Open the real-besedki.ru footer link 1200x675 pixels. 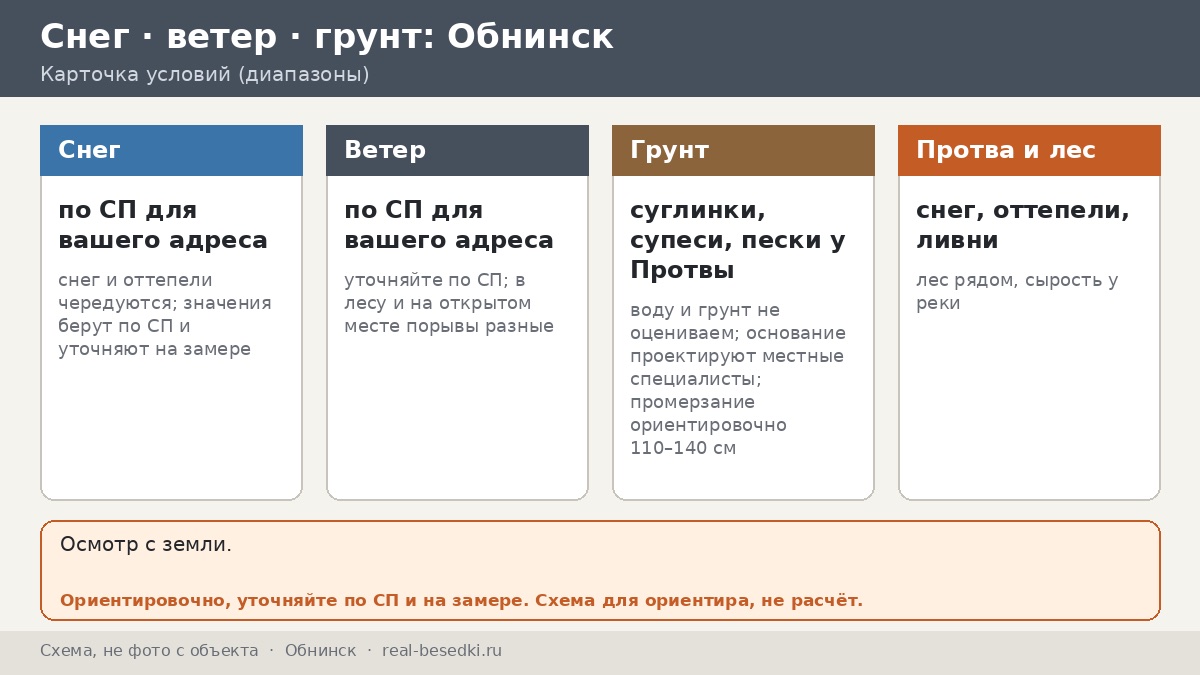coord(442,651)
